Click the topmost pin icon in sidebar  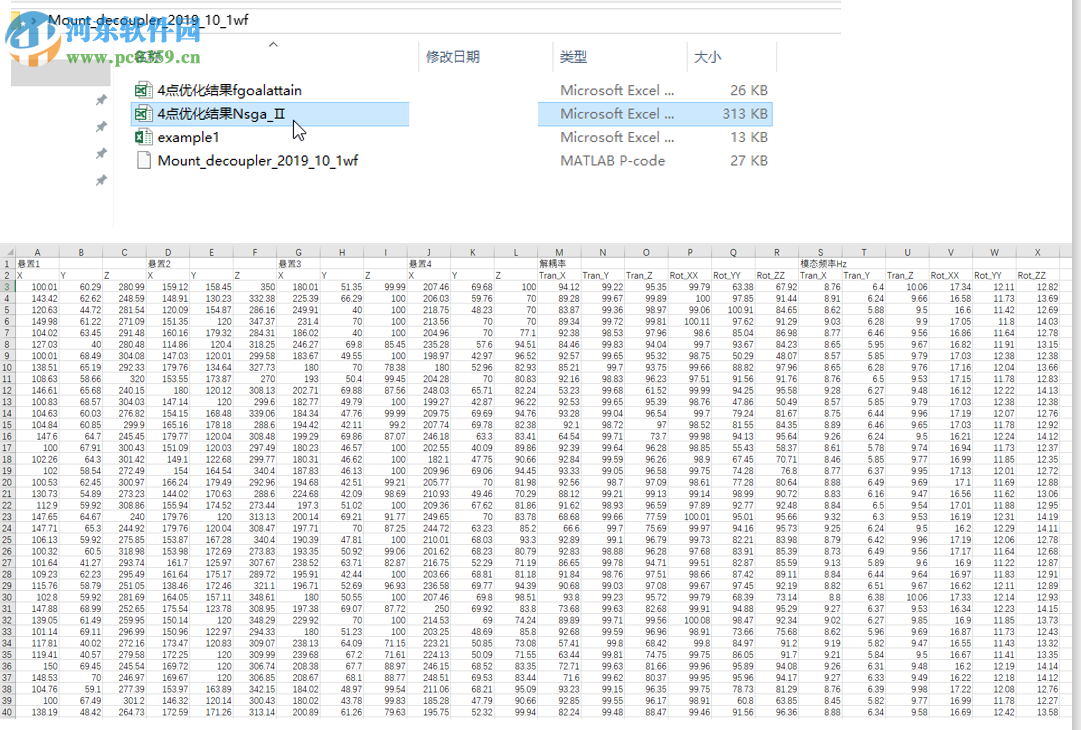click(x=101, y=101)
